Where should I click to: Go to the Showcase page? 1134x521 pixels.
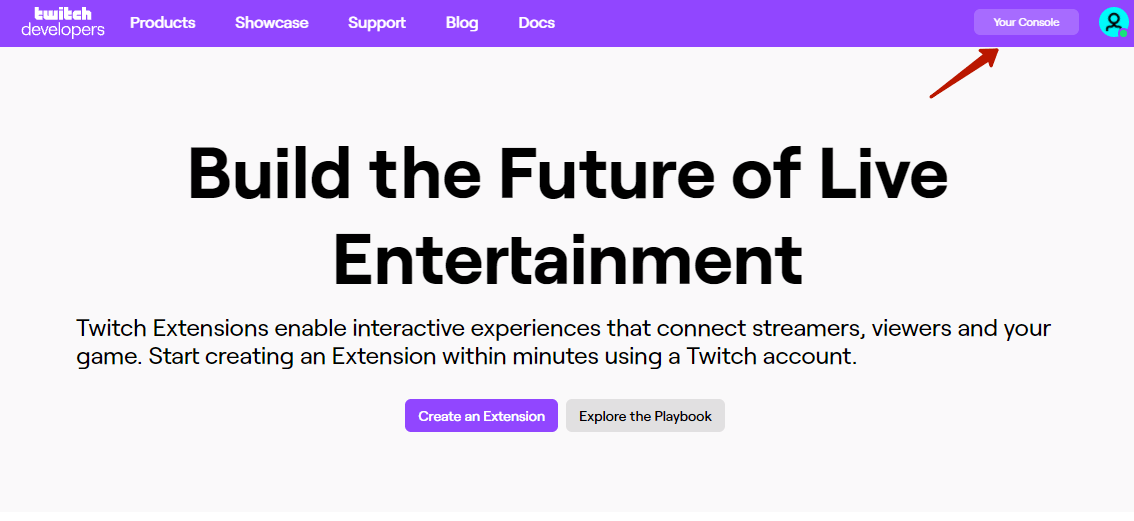click(272, 22)
